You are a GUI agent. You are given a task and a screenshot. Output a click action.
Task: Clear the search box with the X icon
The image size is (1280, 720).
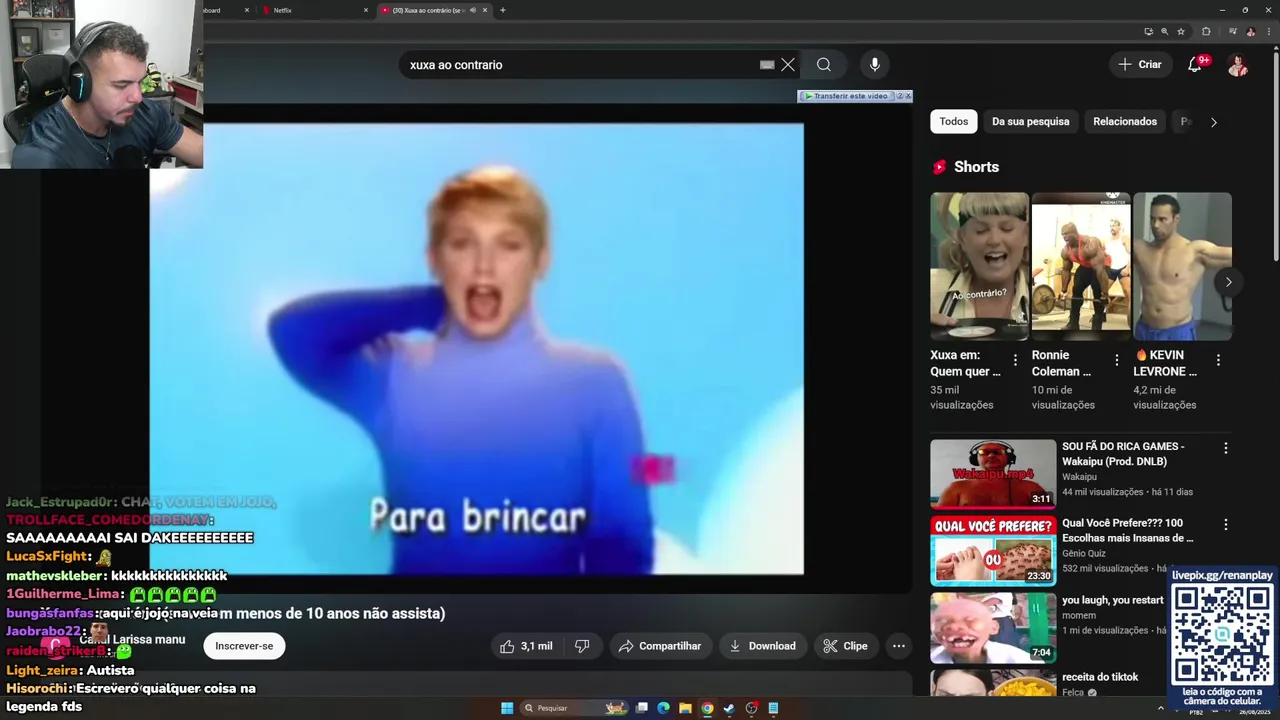tap(788, 65)
